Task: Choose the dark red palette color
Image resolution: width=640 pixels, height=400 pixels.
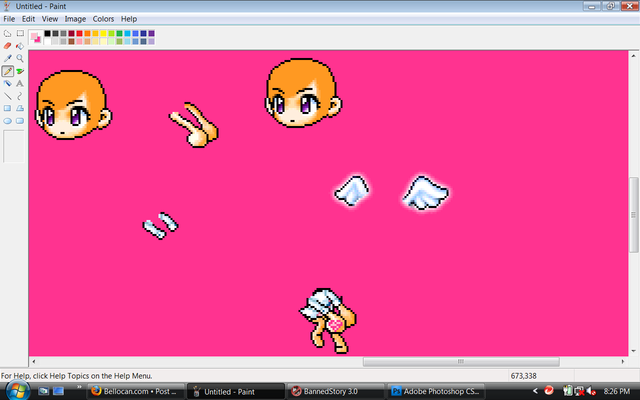Action: (71, 33)
